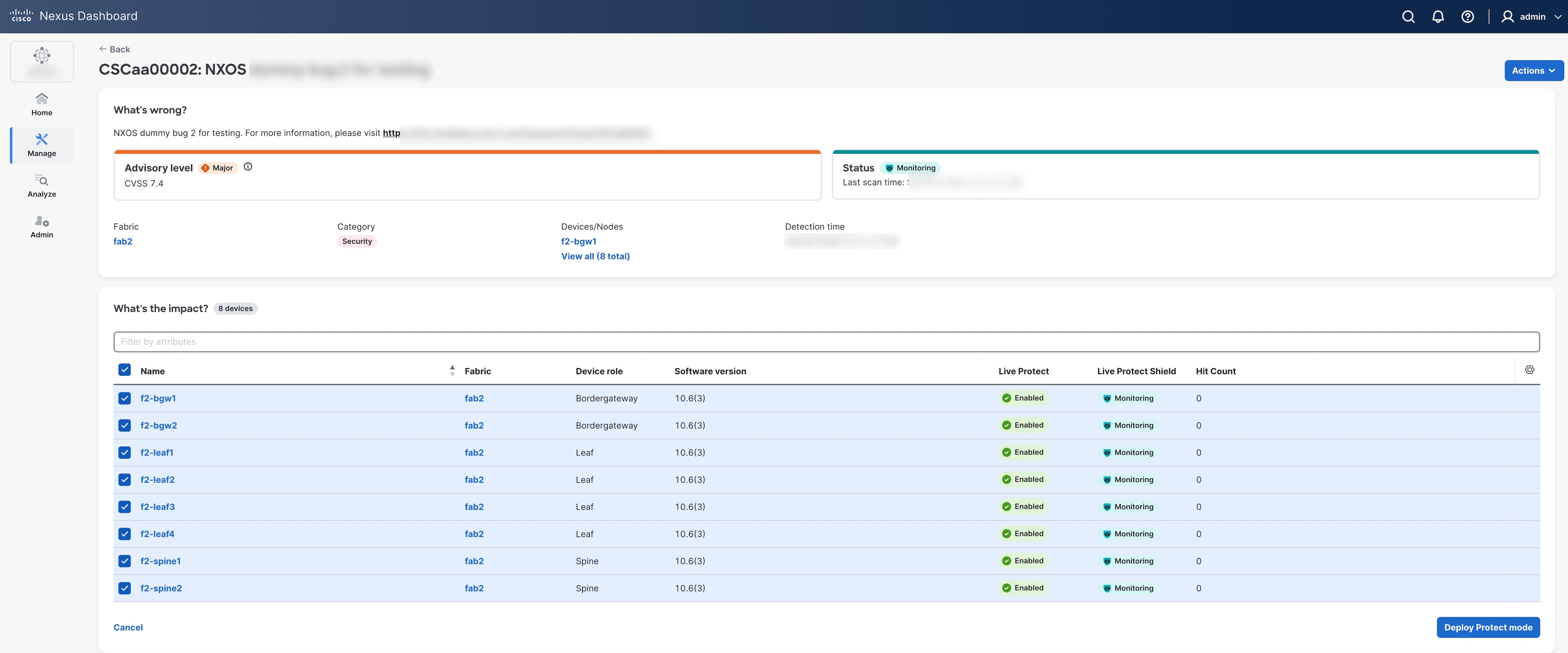1568x653 pixels.
Task: Click 10.6(3) version in f2-leaf2 row
Action: 690,480
